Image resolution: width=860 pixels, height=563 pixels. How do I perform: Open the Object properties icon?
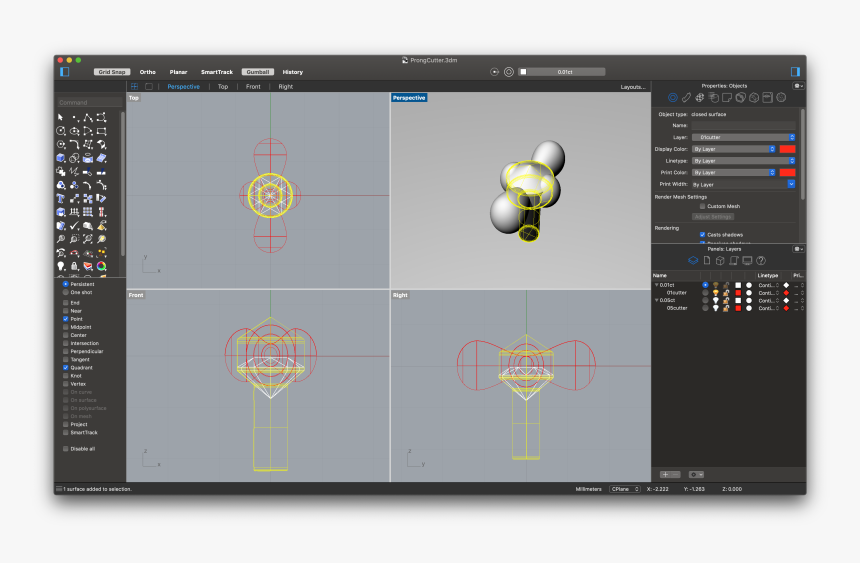click(673, 98)
